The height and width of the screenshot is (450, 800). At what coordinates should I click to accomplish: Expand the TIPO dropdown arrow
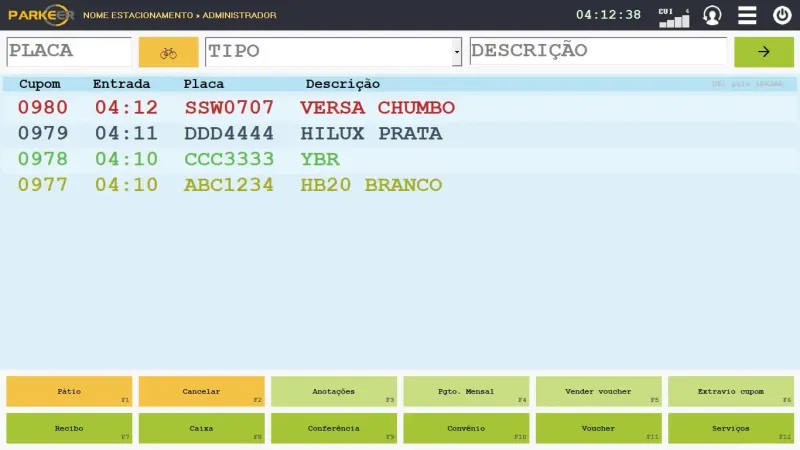[457, 52]
